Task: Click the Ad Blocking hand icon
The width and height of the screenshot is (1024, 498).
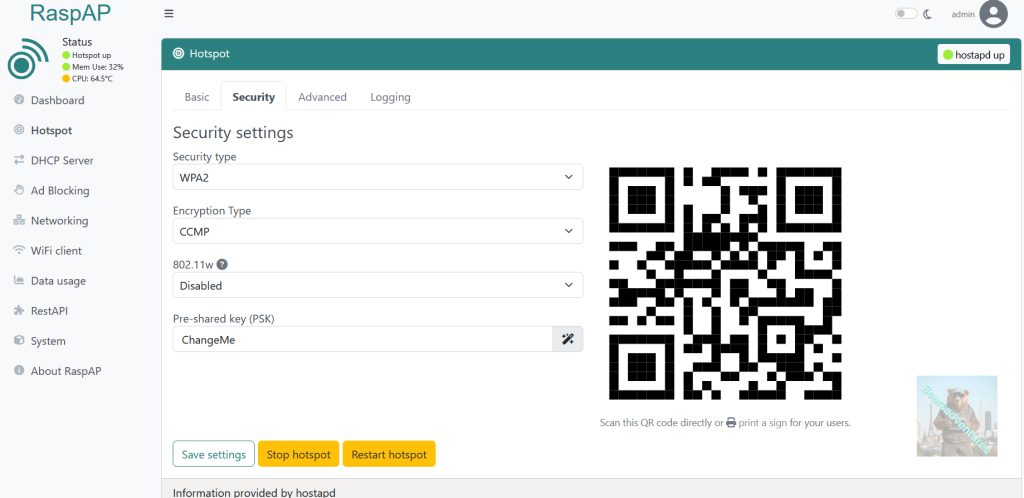Action: coord(19,190)
